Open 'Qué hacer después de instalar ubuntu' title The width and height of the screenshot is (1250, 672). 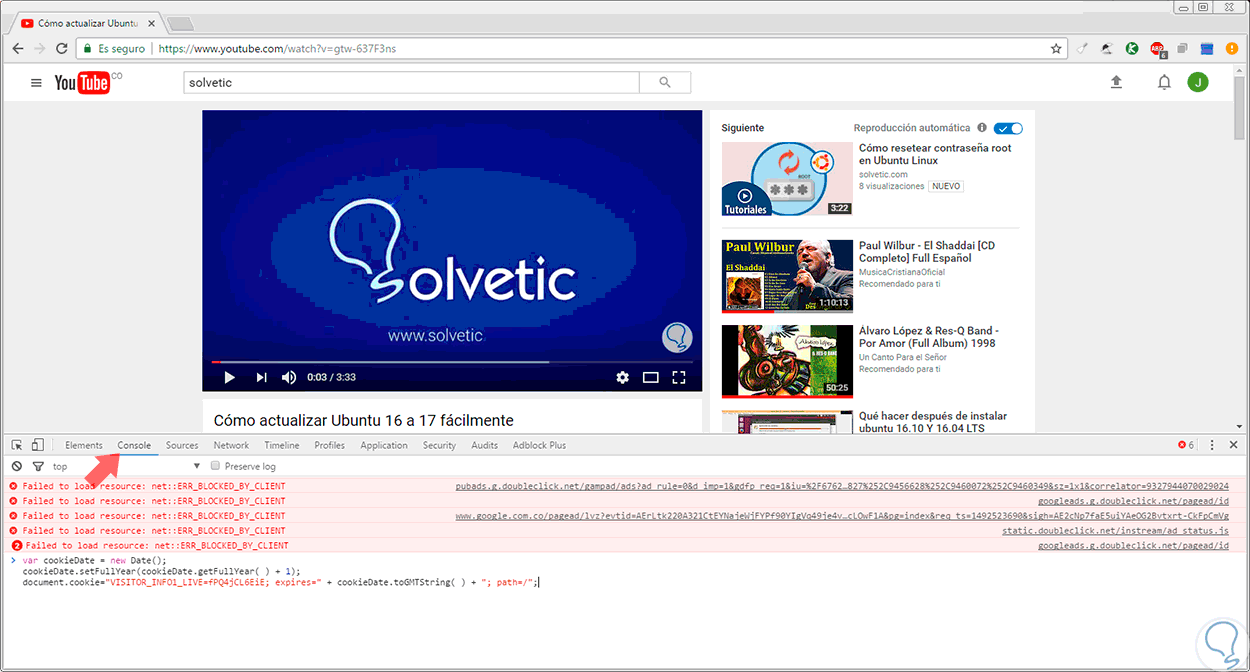(x=933, y=422)
